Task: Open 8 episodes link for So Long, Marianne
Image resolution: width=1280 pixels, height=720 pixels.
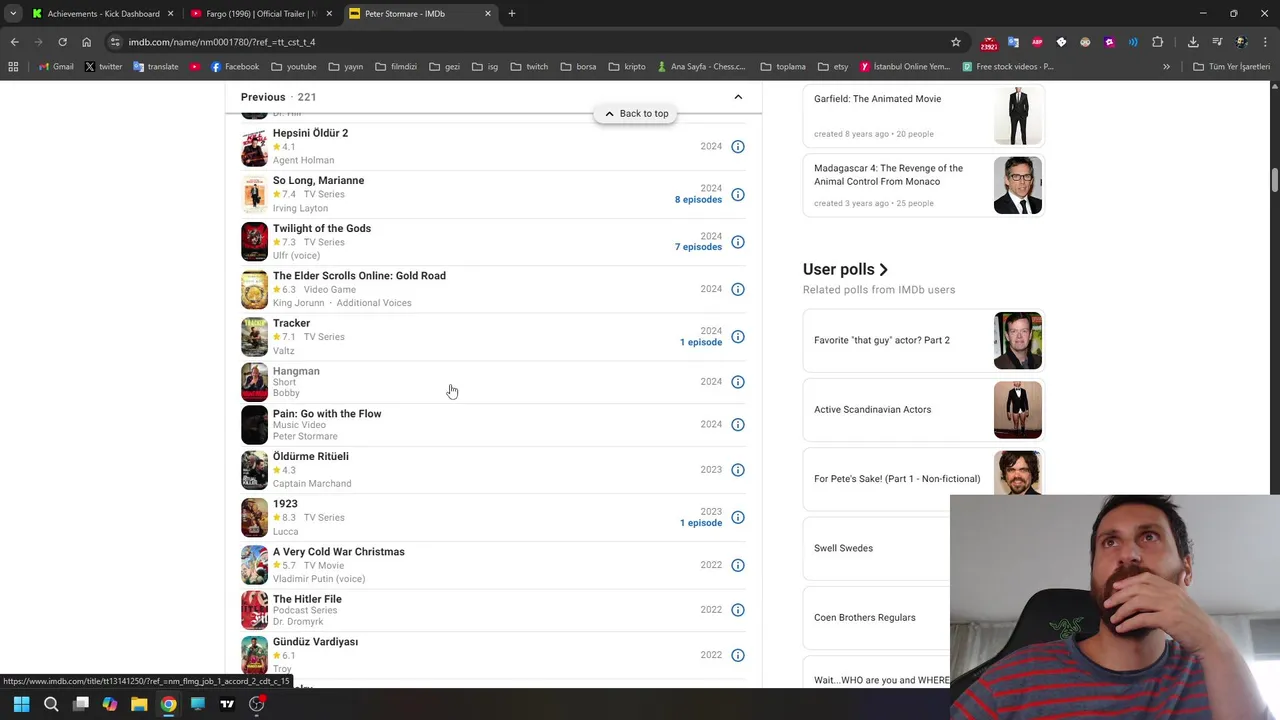Action: pos(698,200)
